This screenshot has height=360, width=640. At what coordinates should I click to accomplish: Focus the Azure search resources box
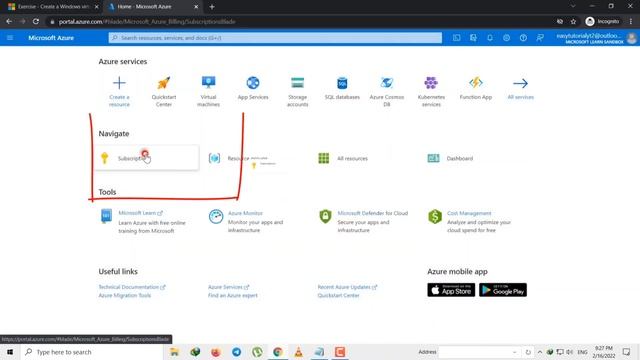tap(275, 38)
